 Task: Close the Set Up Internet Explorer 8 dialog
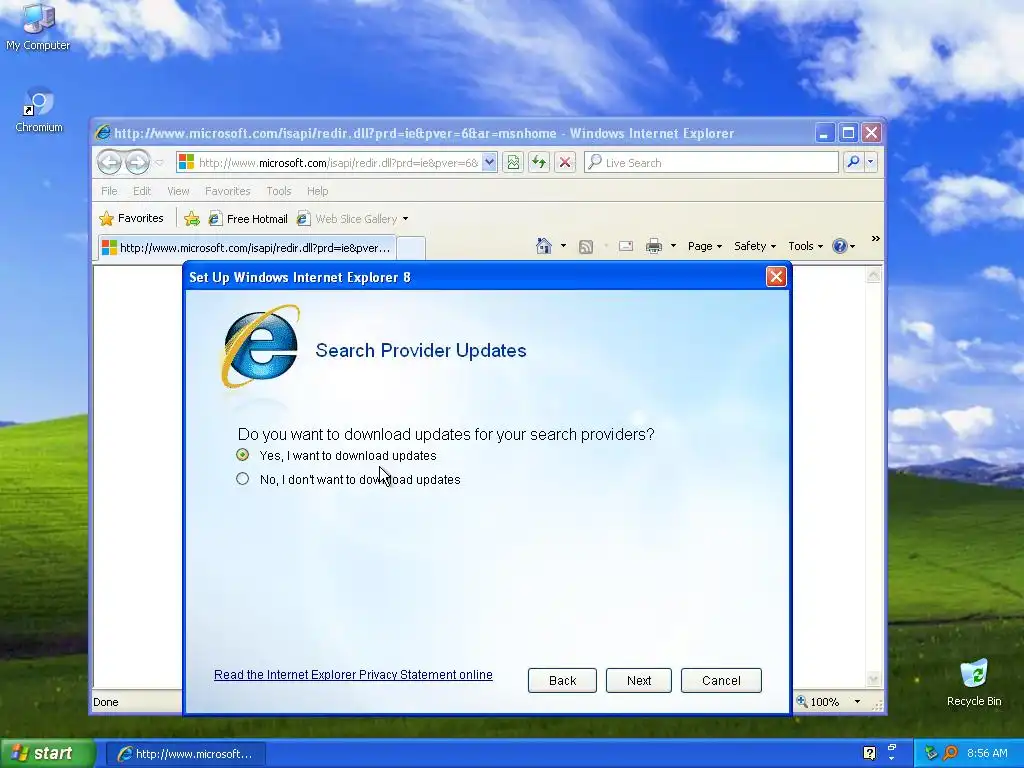click(776, 277)
